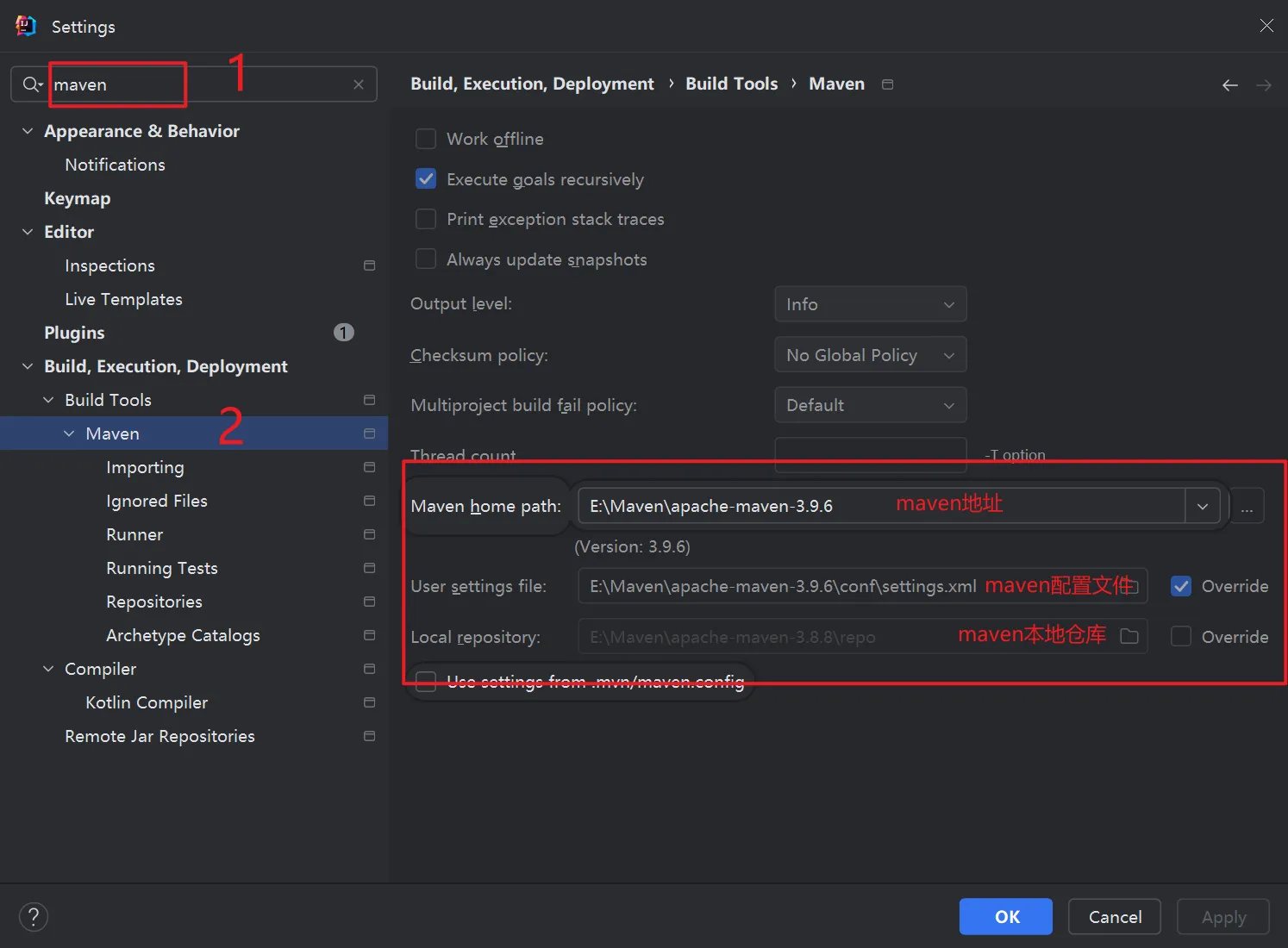Uncheck Execute goals recursively
The width and height of the screenshot is (1288, 948).
click(426, 179)
